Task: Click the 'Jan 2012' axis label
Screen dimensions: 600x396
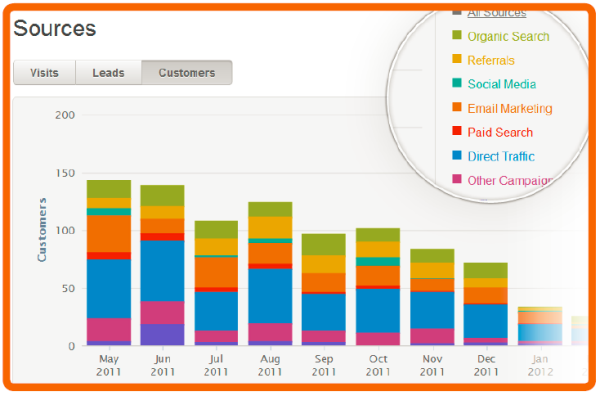Action: (540, 365)
